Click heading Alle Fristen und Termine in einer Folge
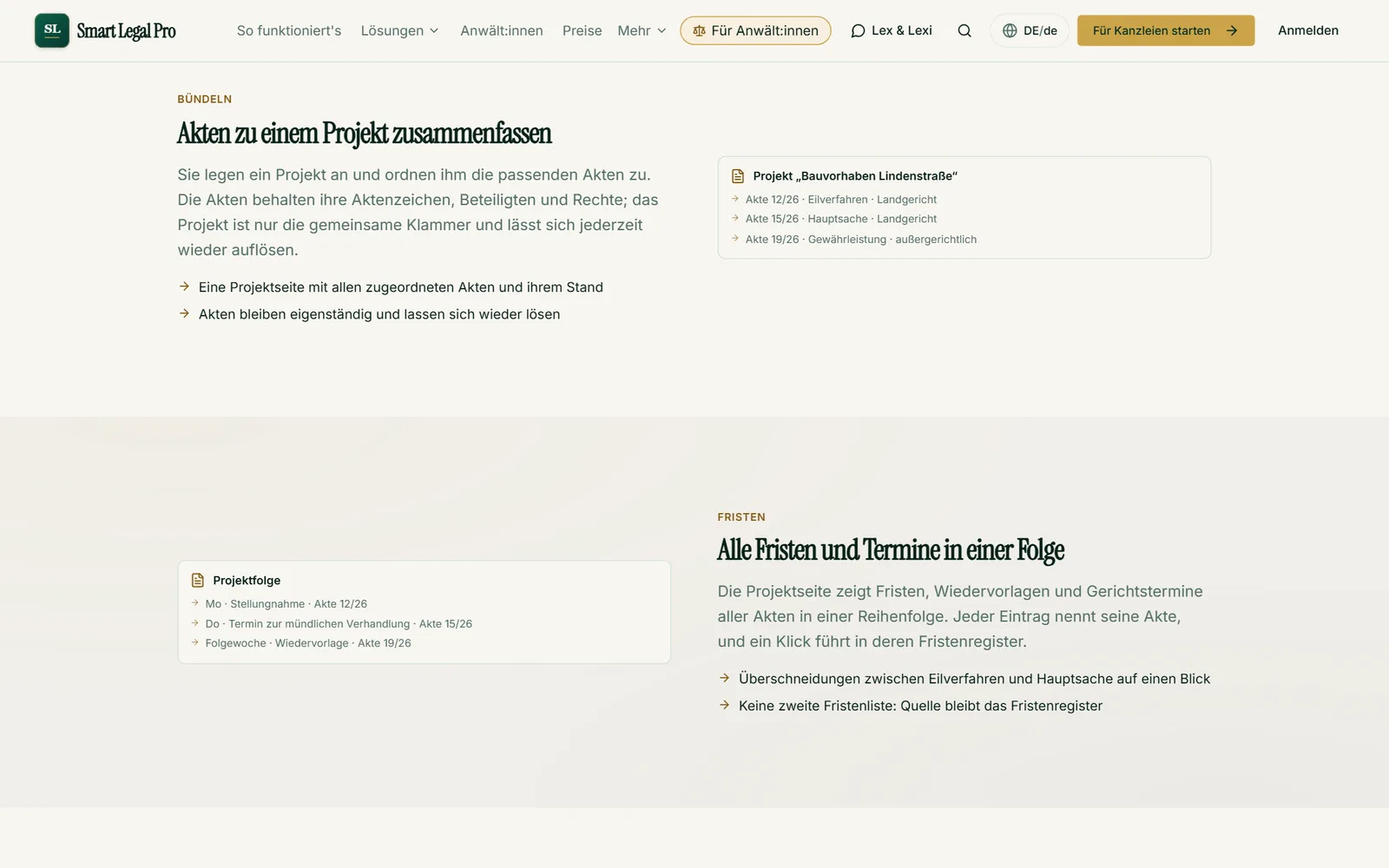Viewport: 1389px width, 868px height. tap(891, 550)
